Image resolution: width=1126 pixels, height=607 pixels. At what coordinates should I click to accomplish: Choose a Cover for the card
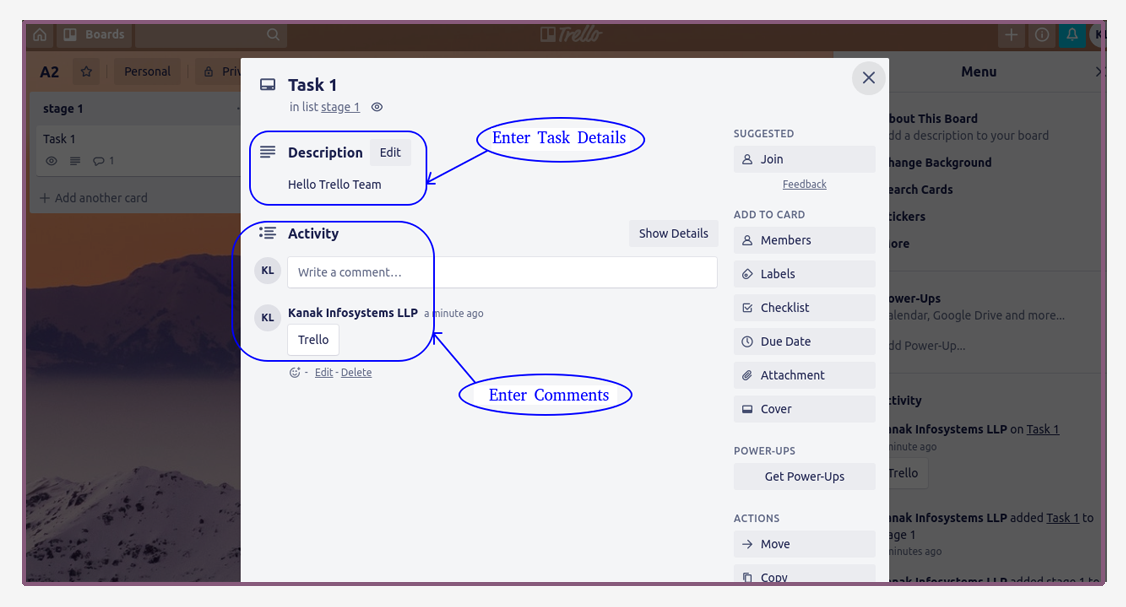(804, 409)
